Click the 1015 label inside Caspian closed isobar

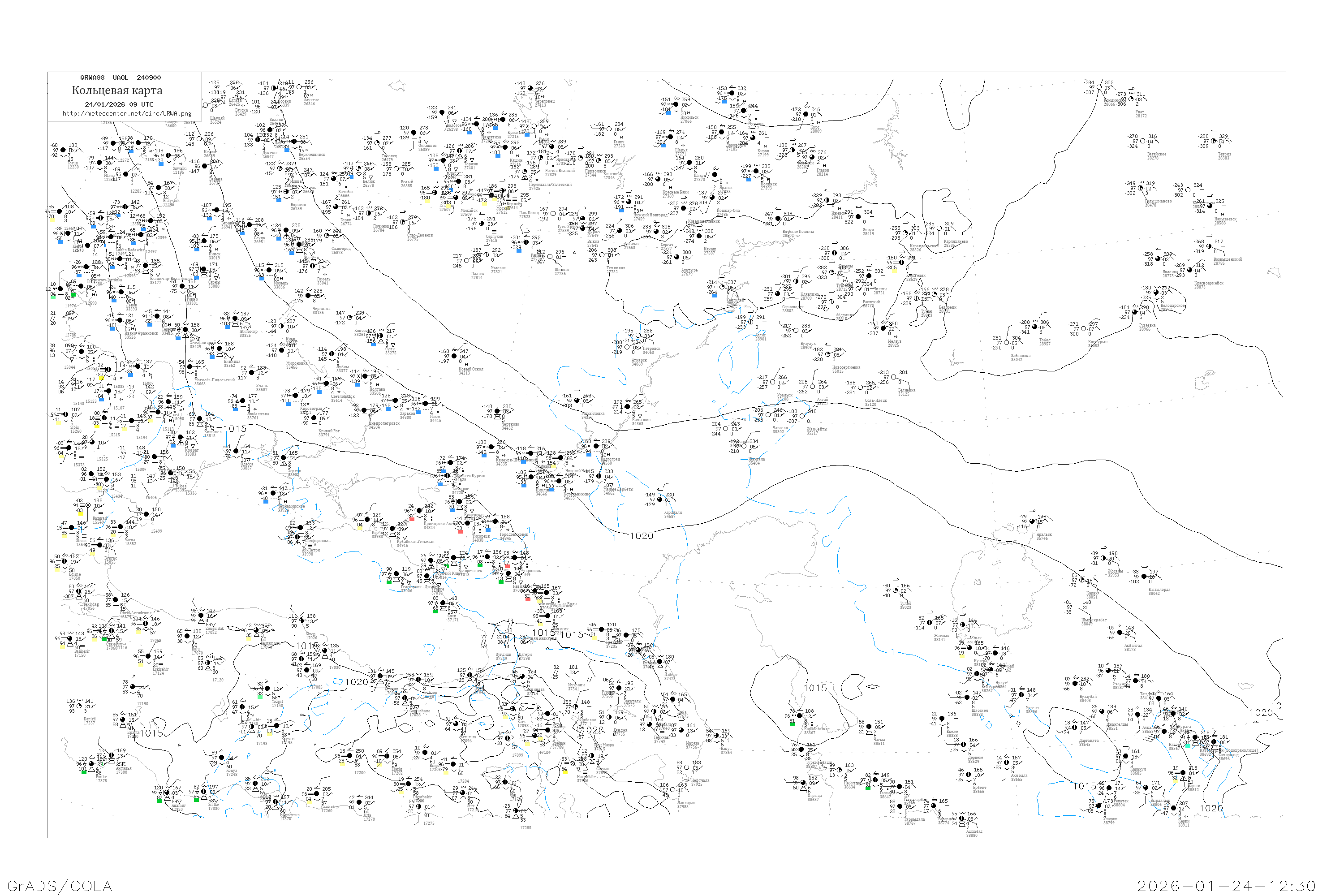coord(815,688)
